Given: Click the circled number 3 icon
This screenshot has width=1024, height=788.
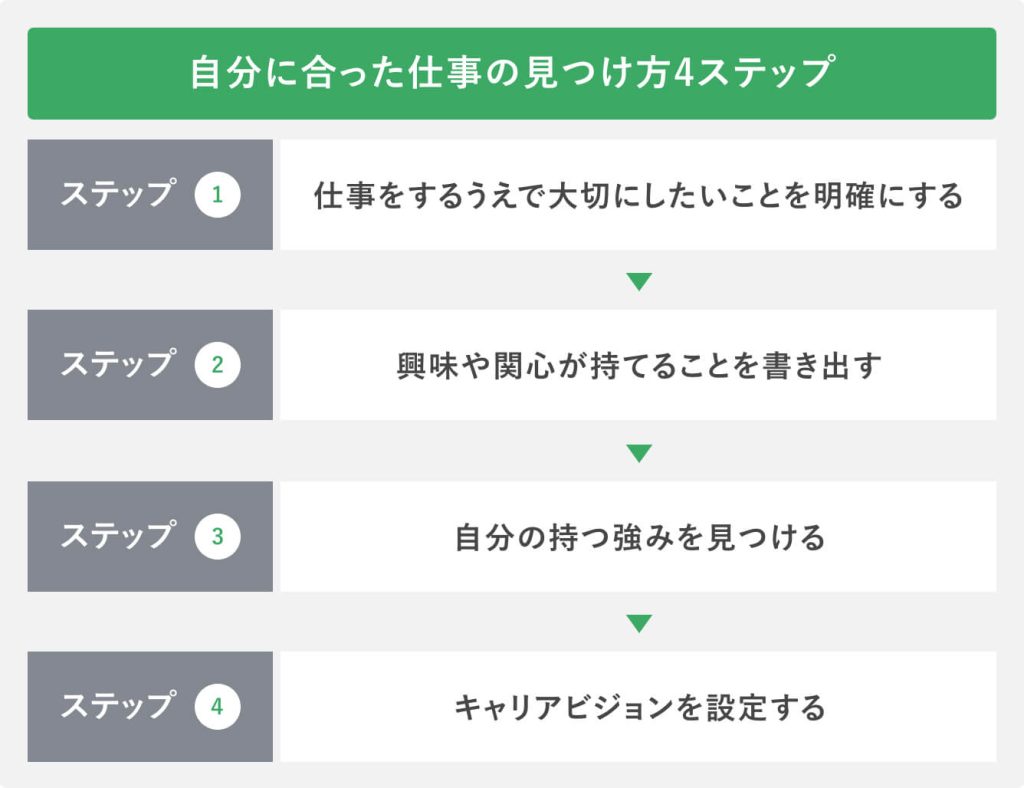Looking at the screenshot, I should (217, 537).
